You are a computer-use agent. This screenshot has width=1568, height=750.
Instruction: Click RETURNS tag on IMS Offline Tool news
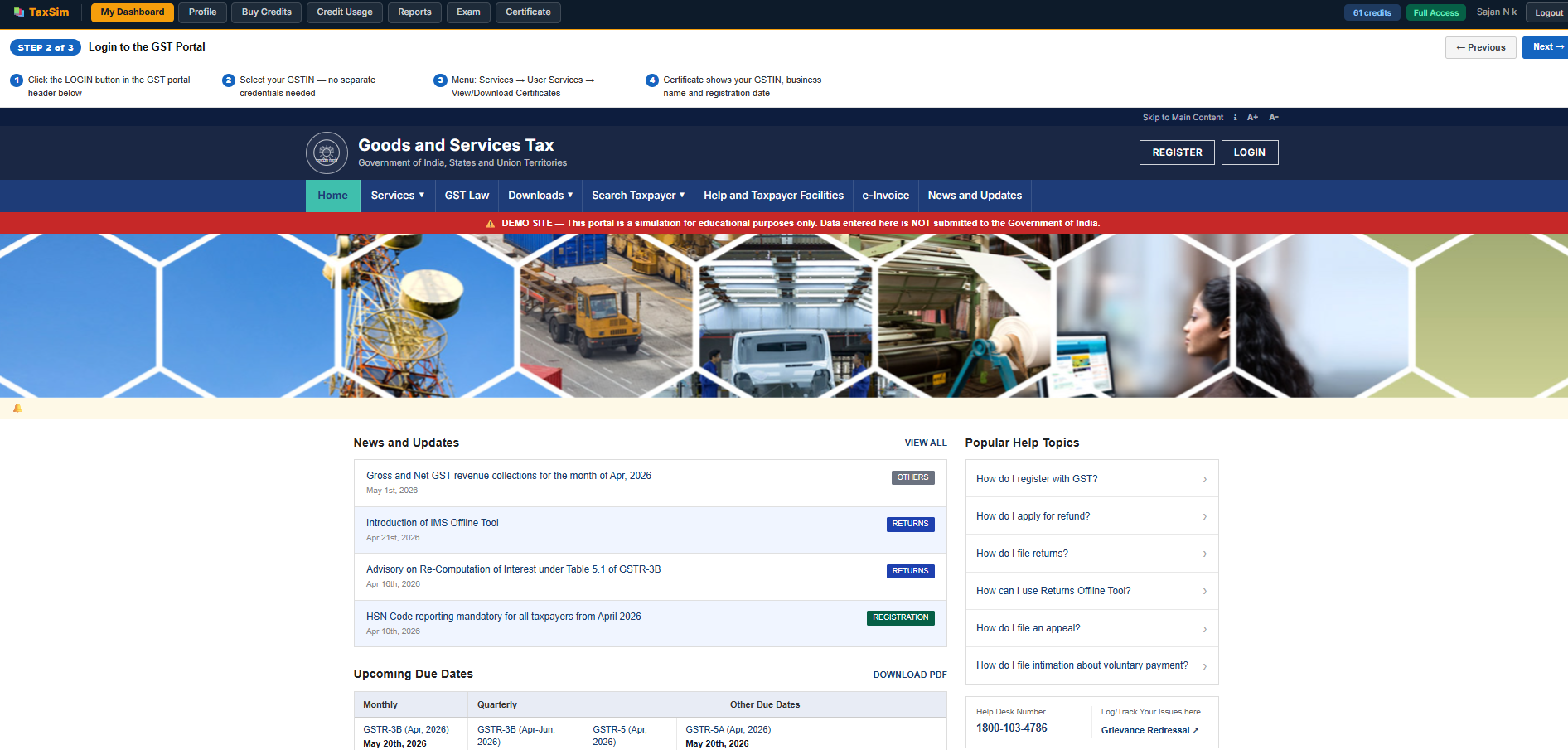click(x=910, y=524)
